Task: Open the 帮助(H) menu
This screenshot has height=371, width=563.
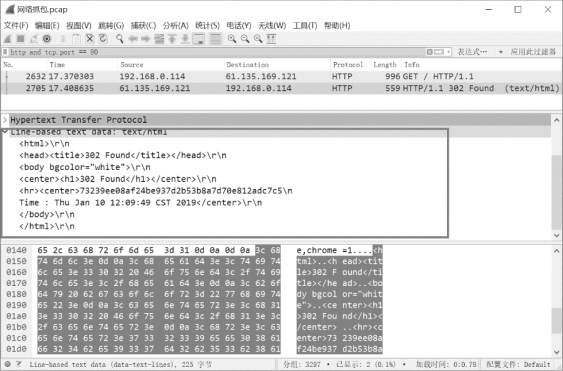Action: point(337,25)
